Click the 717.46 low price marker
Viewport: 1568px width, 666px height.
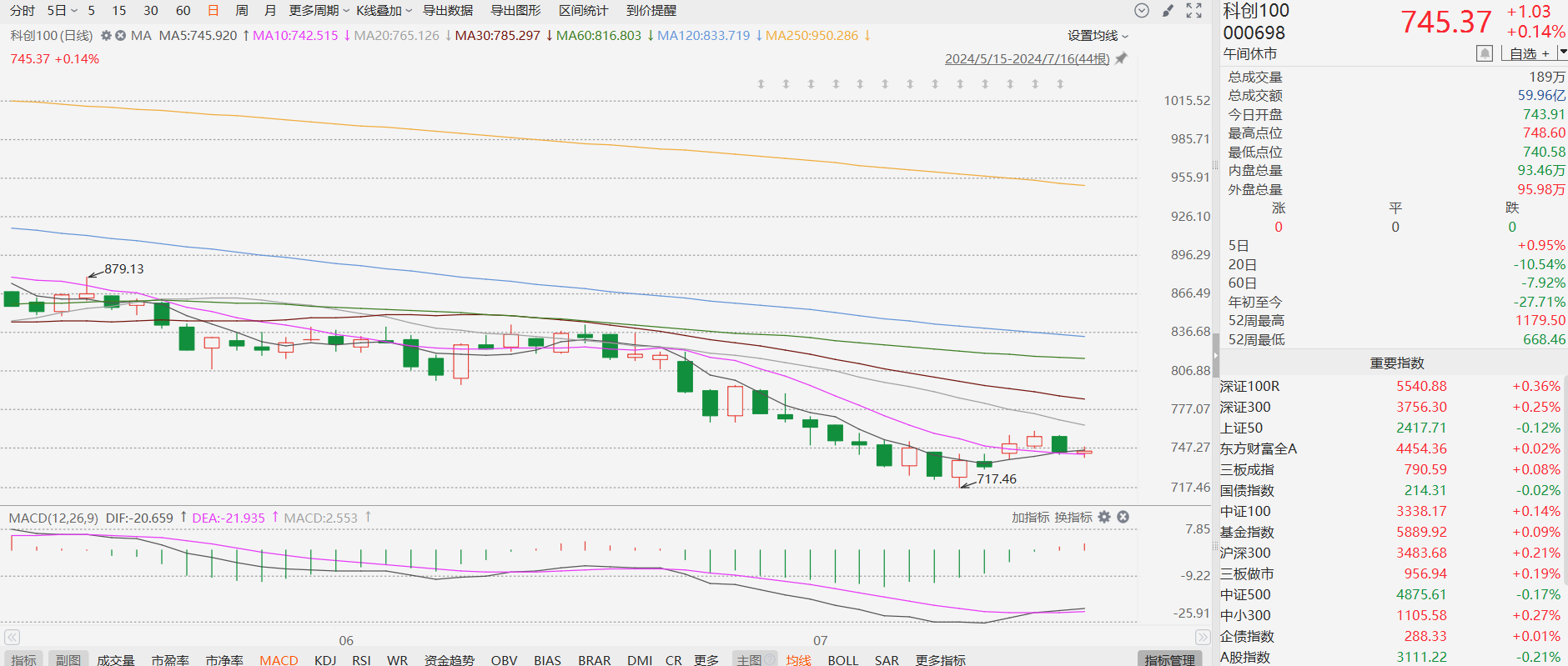coord(997,478)
